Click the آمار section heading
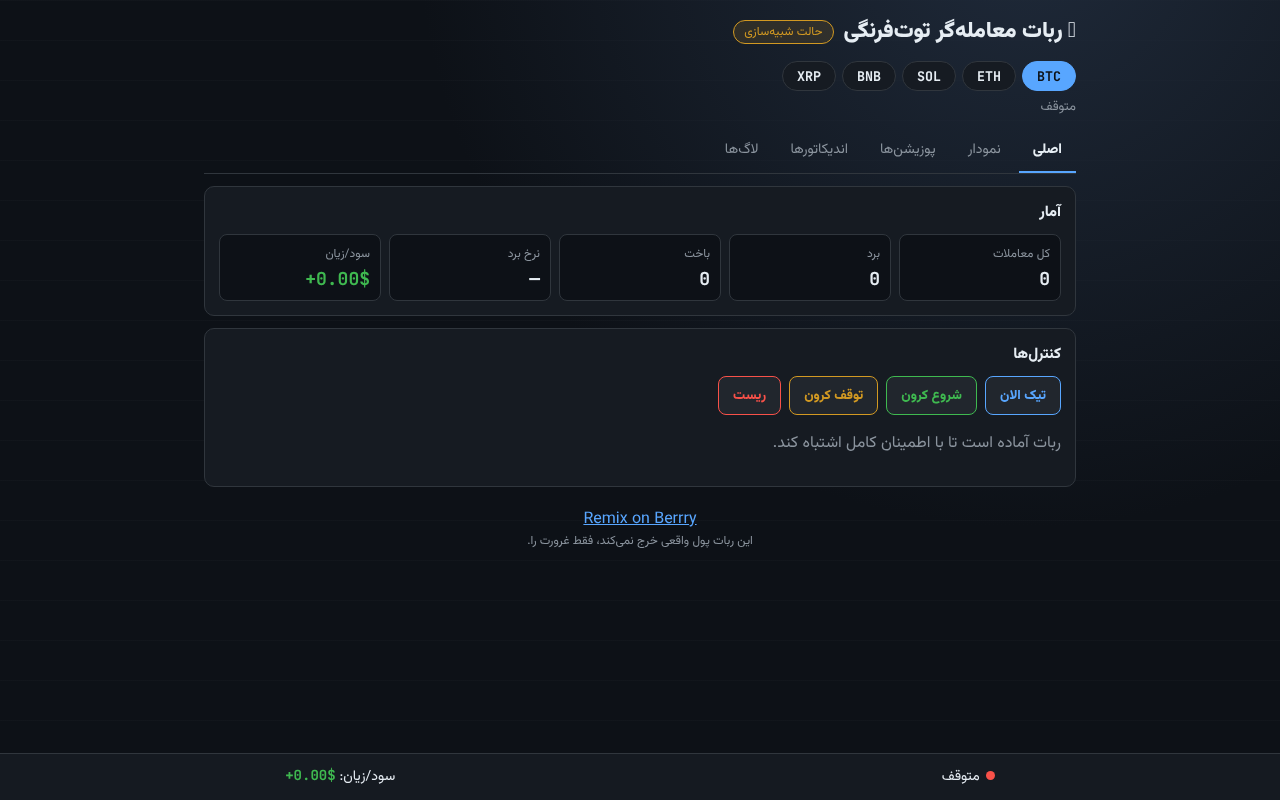The height and width of the screenshot is (800, 1280). pyautogui.click(x=1050, y=211)
